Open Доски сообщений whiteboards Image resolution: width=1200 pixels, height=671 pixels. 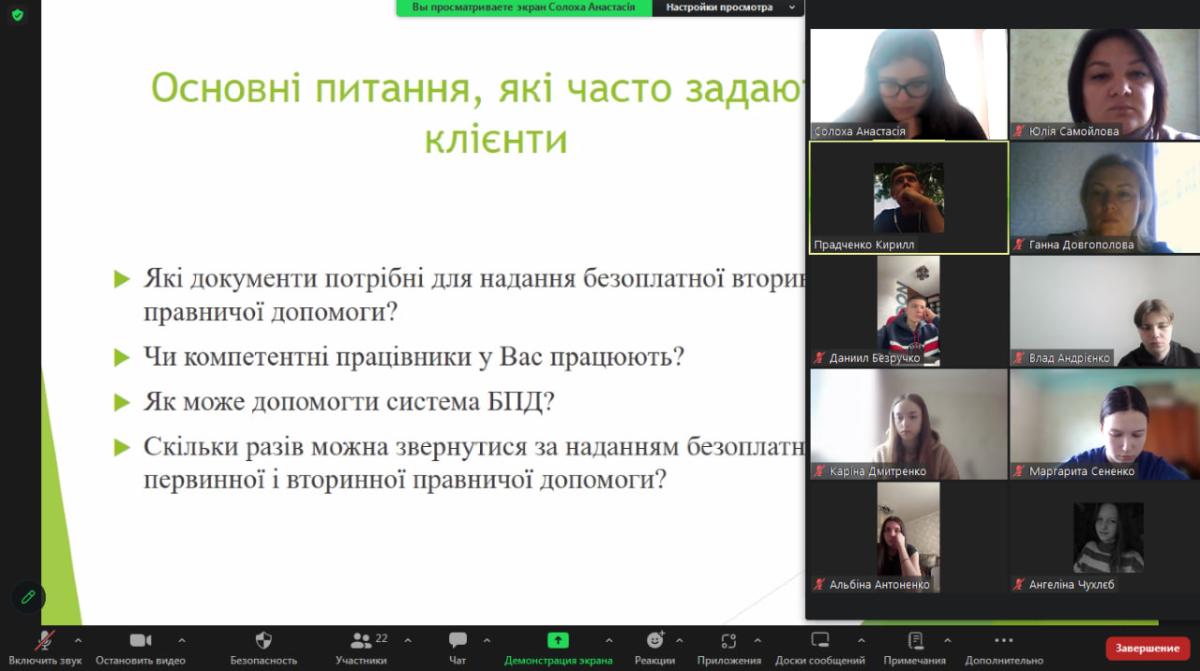[820, 647]
